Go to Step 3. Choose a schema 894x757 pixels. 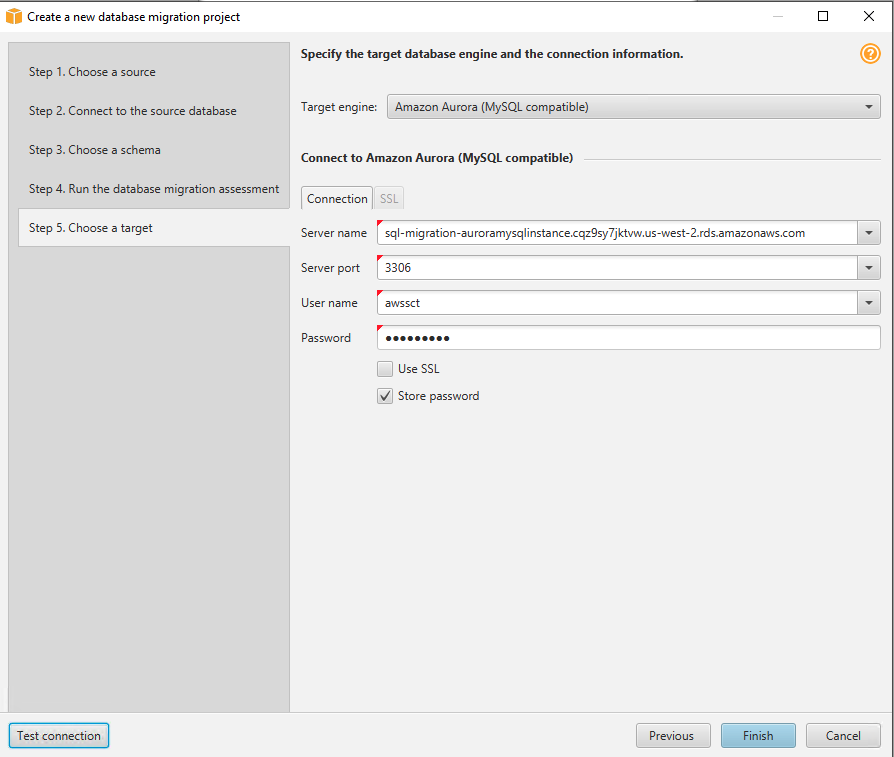click(x=95, y=150)
